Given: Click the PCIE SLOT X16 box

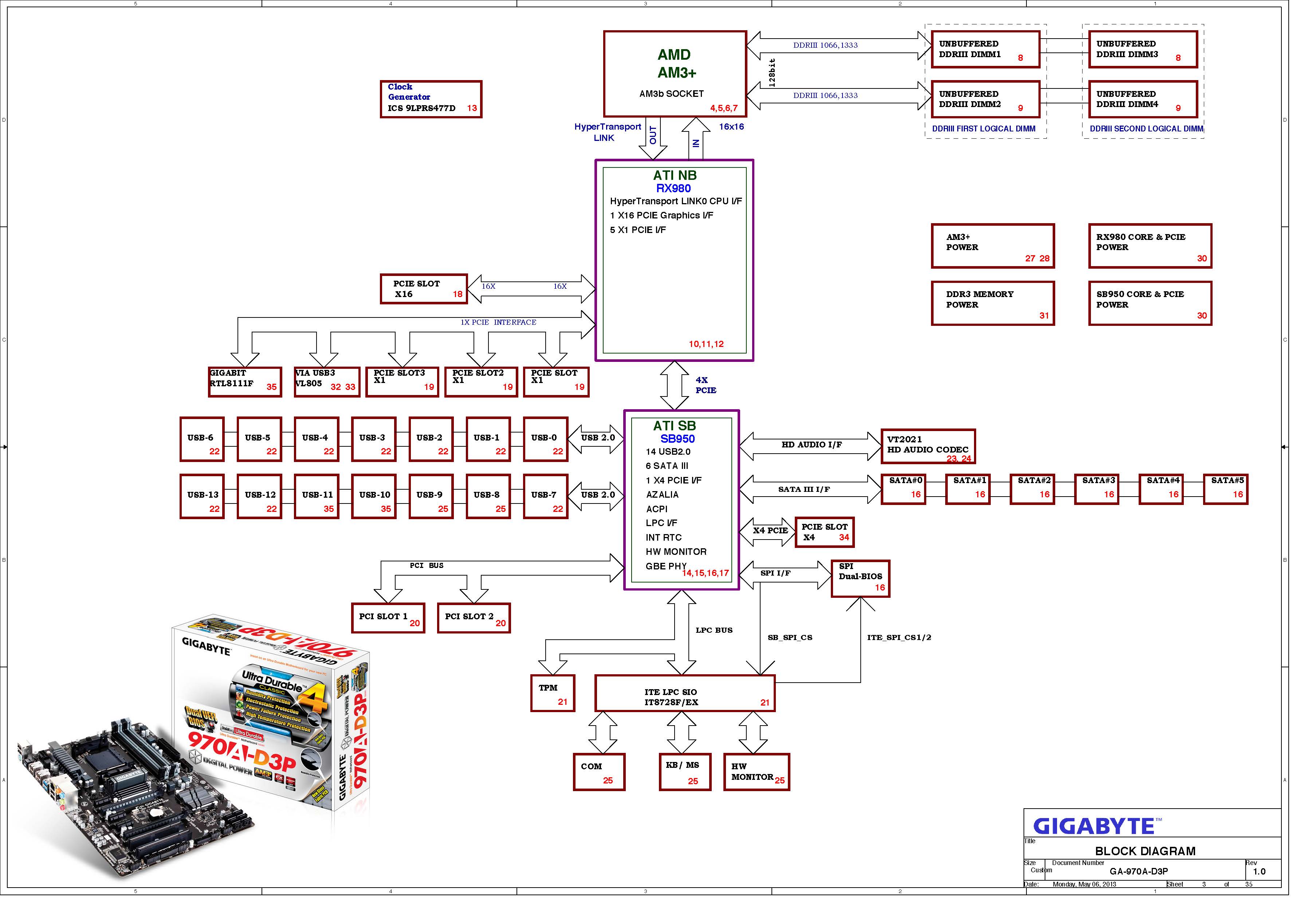Looking at the screenshot, I should click(x=424, y=289).
